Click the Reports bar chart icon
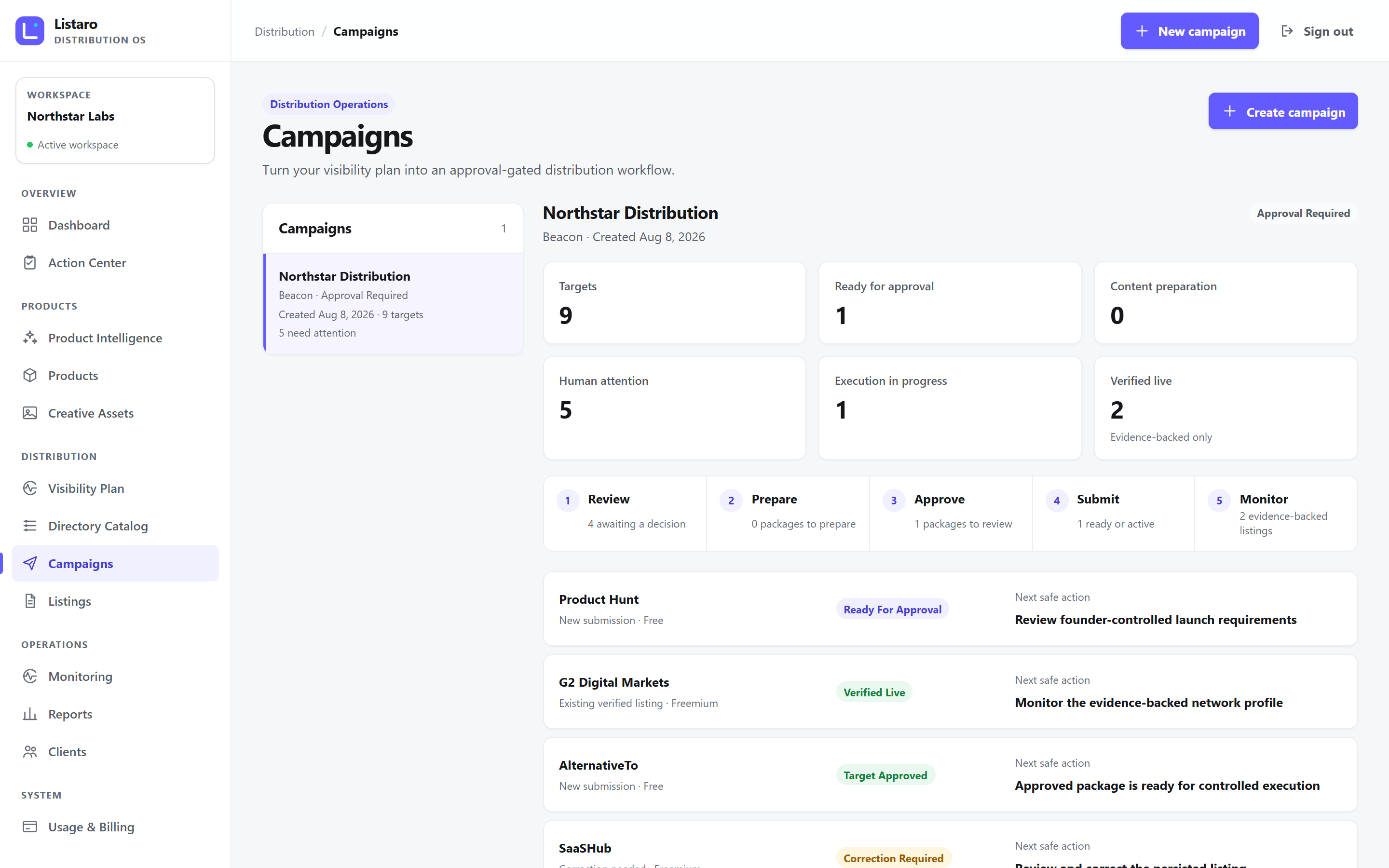1389x868 pixels. [30, 714]
